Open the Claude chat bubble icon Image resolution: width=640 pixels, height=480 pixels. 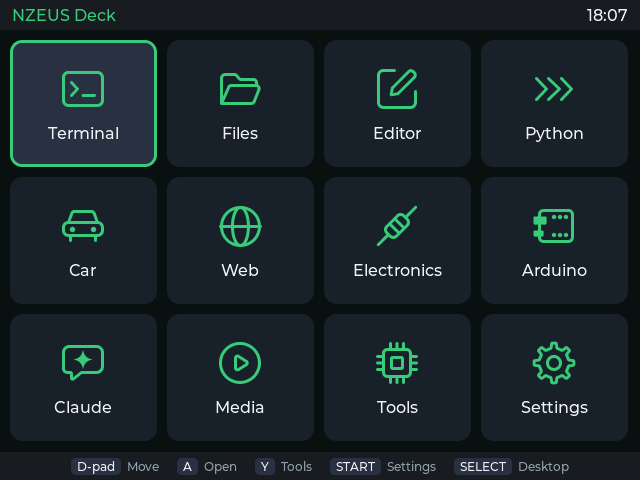[83, 363]
